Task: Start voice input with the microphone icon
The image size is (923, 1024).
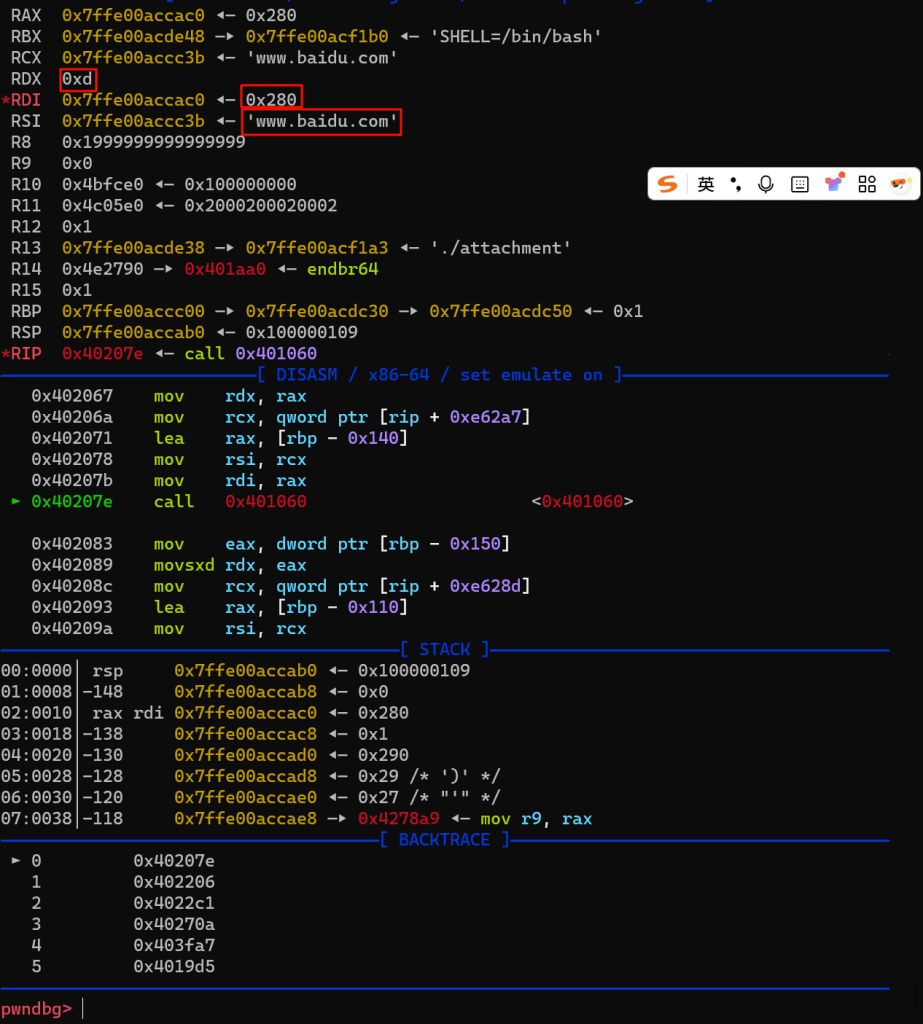Action: [x=766, y=184]
